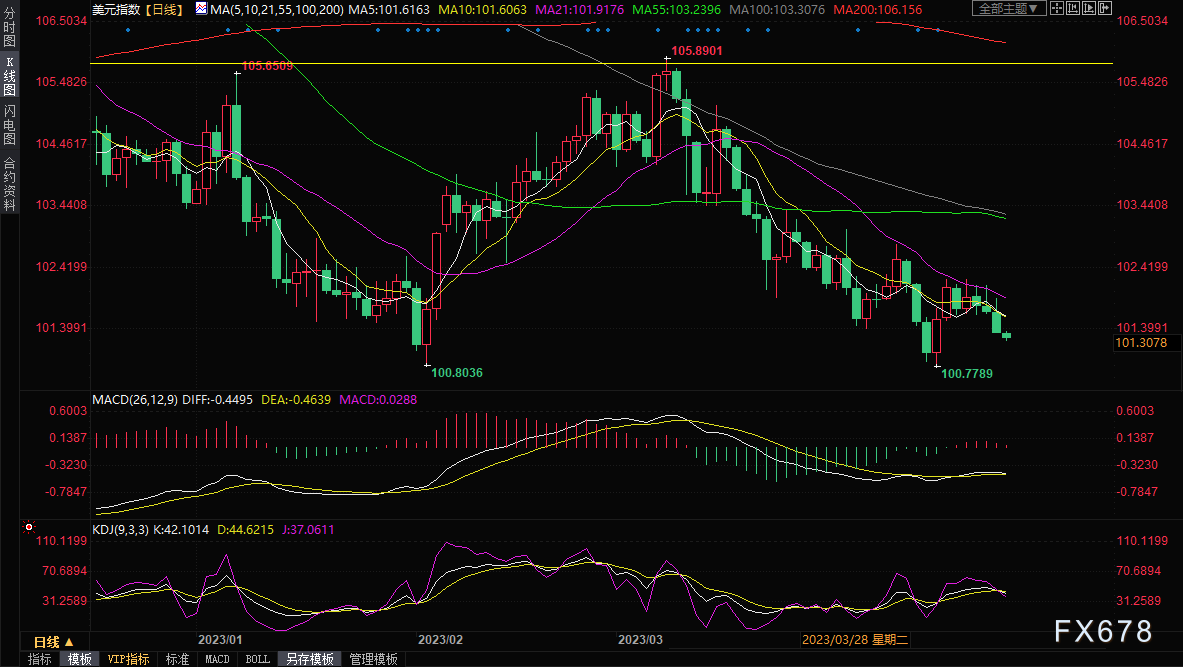Screen dimensions: 1183x667
Task: Switch to the 指标 bottom tab
Action: click(40, 659)
